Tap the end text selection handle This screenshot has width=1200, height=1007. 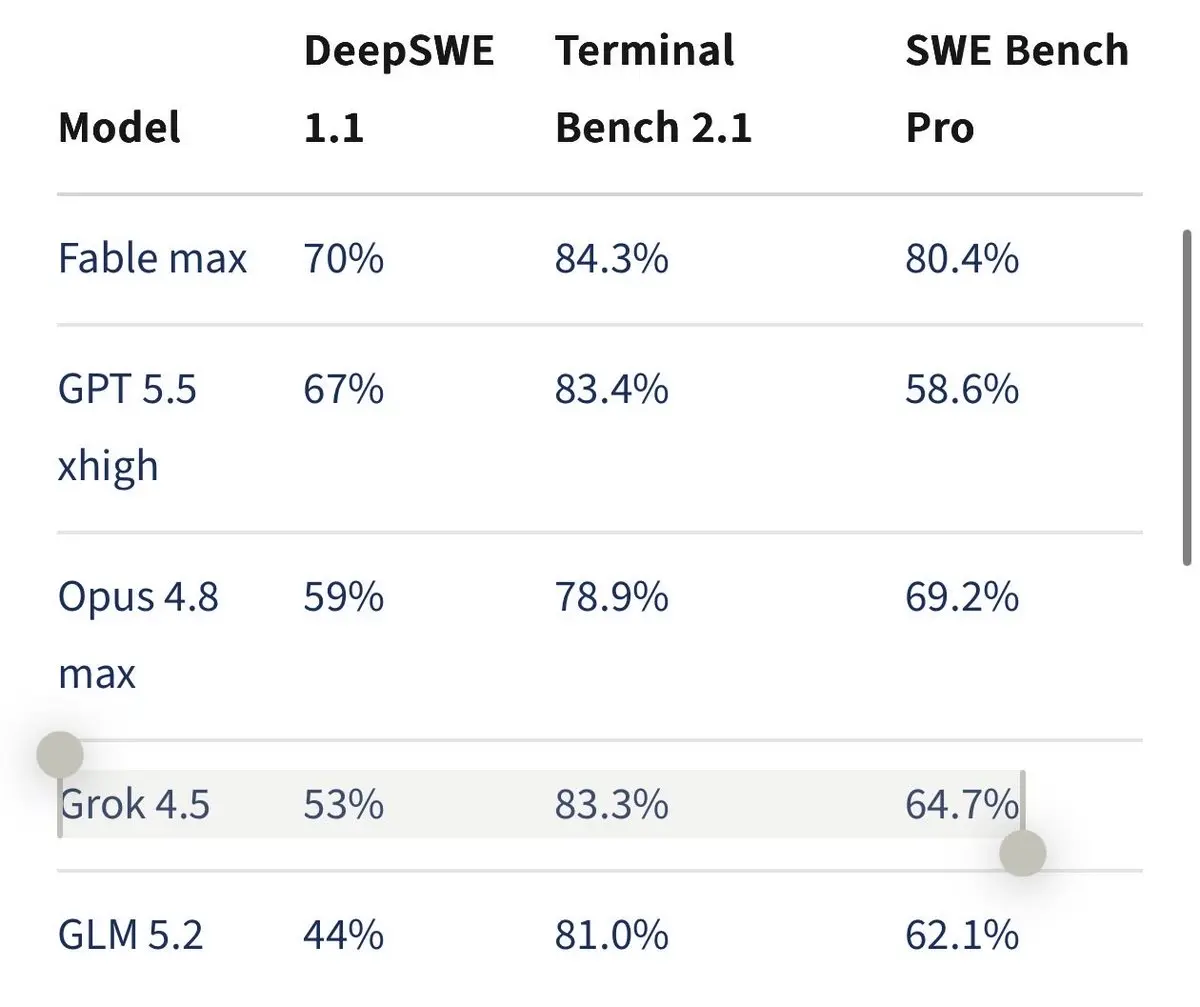[1022, 853]
